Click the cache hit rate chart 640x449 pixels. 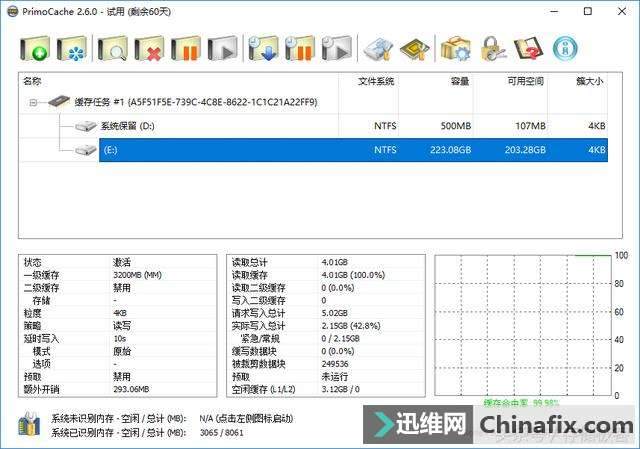[x=522, y=325]
